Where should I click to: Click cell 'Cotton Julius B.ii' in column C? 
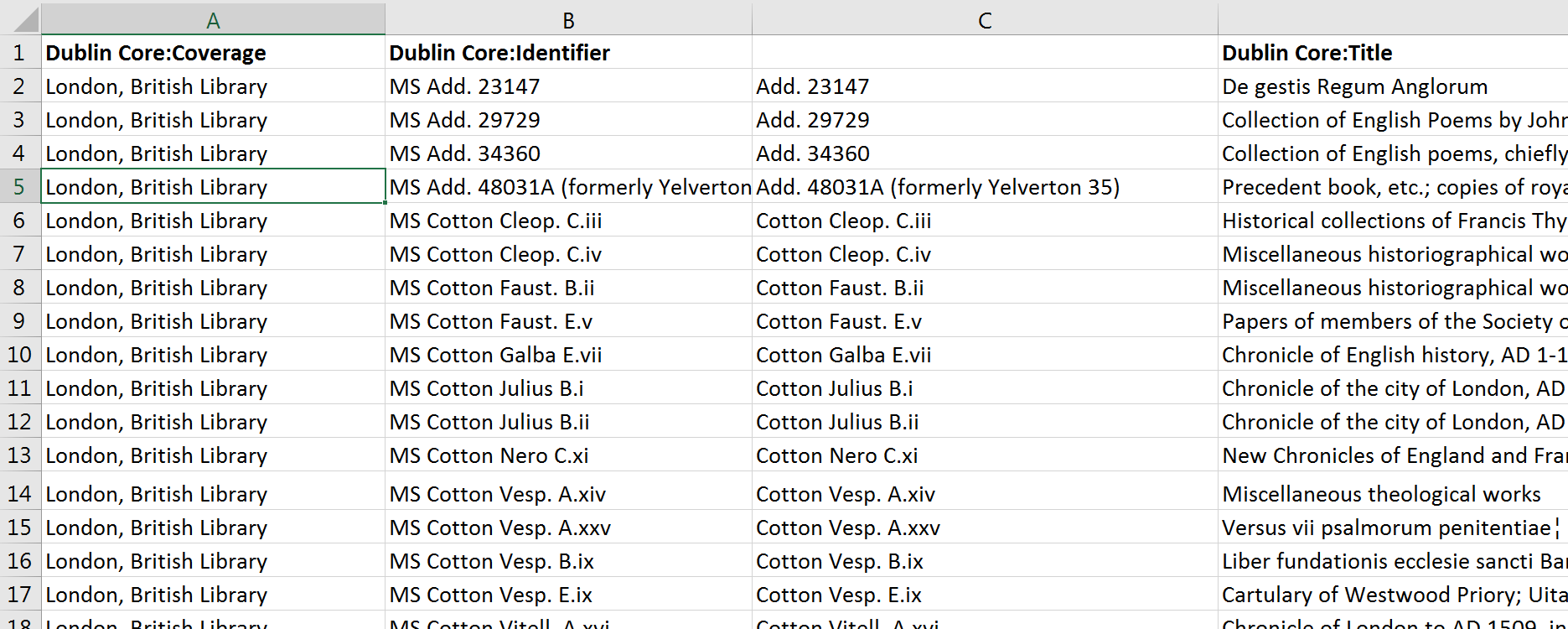pyautogui.click(x=985, y=422)
